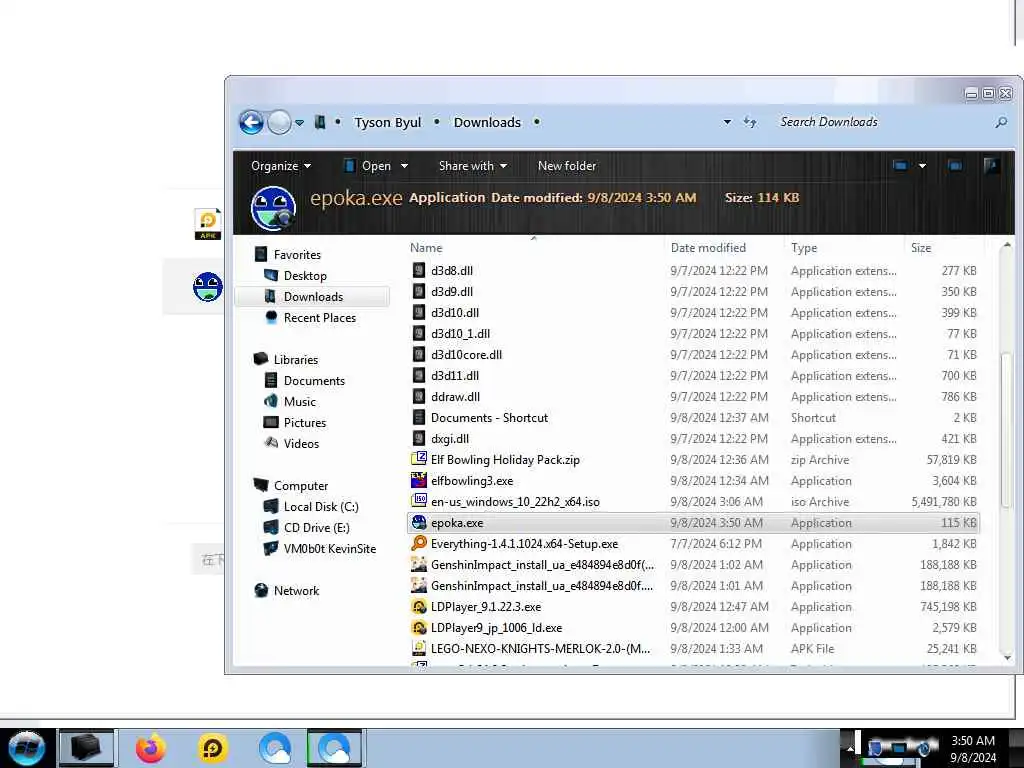Screen dimensions: 1024x768
Task: Select LEGO-NEXO-KNIGHTS-MERLOK APK file icon
Action: click(419, 648)
